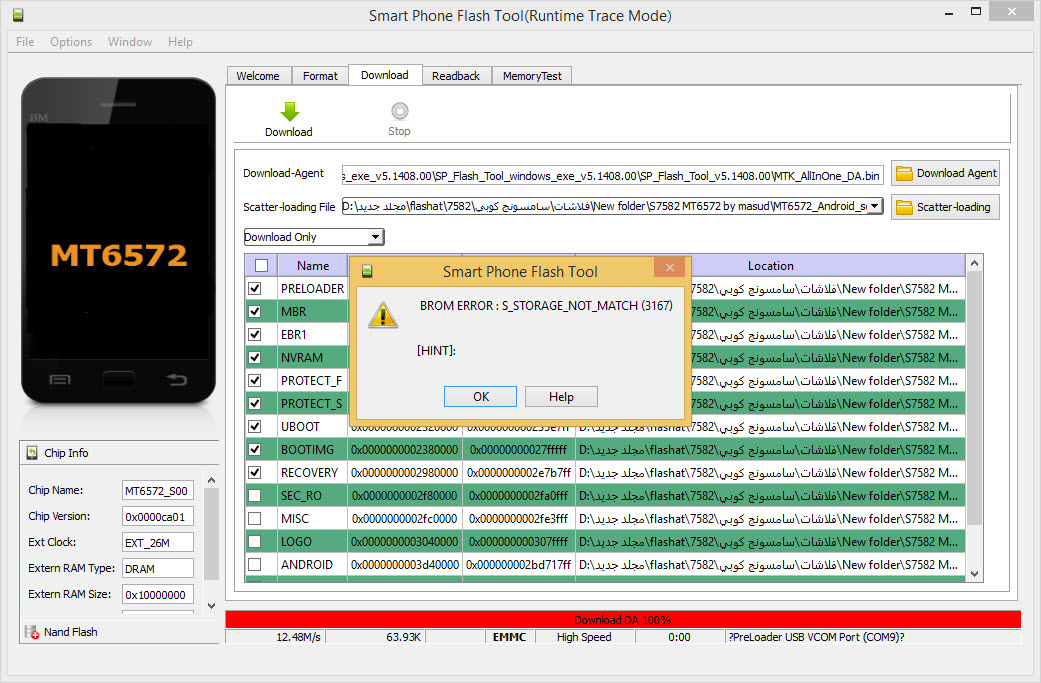Click the Location column header
Image resolution: width=1041 pixels, height=683 pixels.
click(x=770, y=266)
